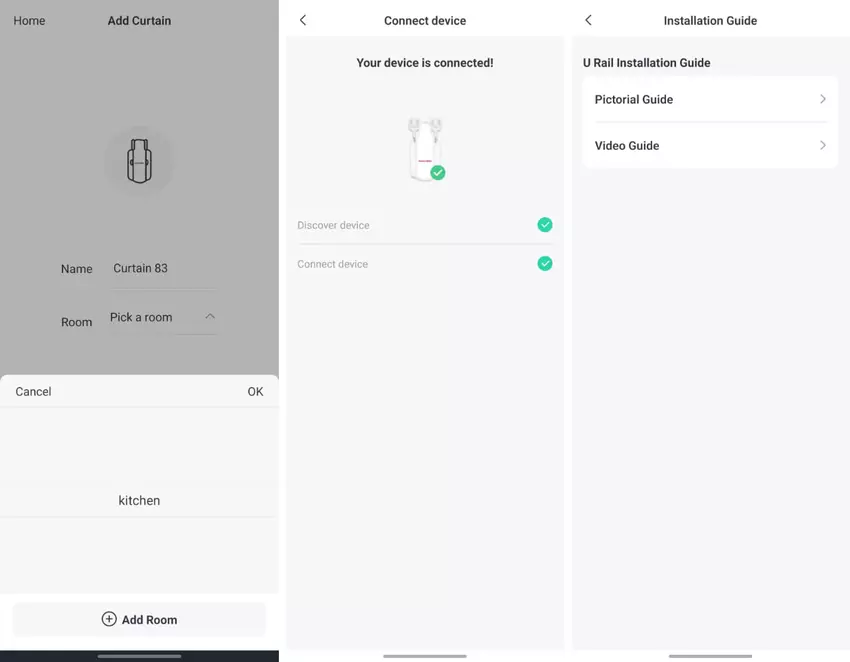The height and width of the screenshot is (662, 850).
Task: Click the Connect device green checkmark
Action: tap(544, 264)
